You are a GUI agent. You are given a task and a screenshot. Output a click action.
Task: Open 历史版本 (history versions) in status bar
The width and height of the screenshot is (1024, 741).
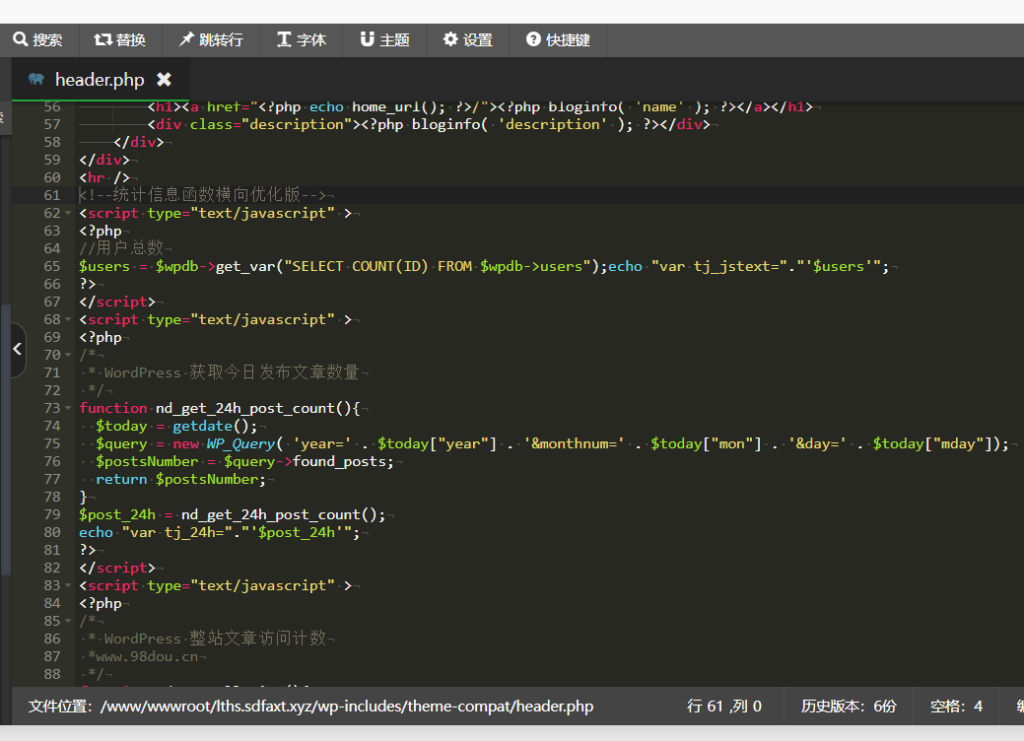click(848, 706)
